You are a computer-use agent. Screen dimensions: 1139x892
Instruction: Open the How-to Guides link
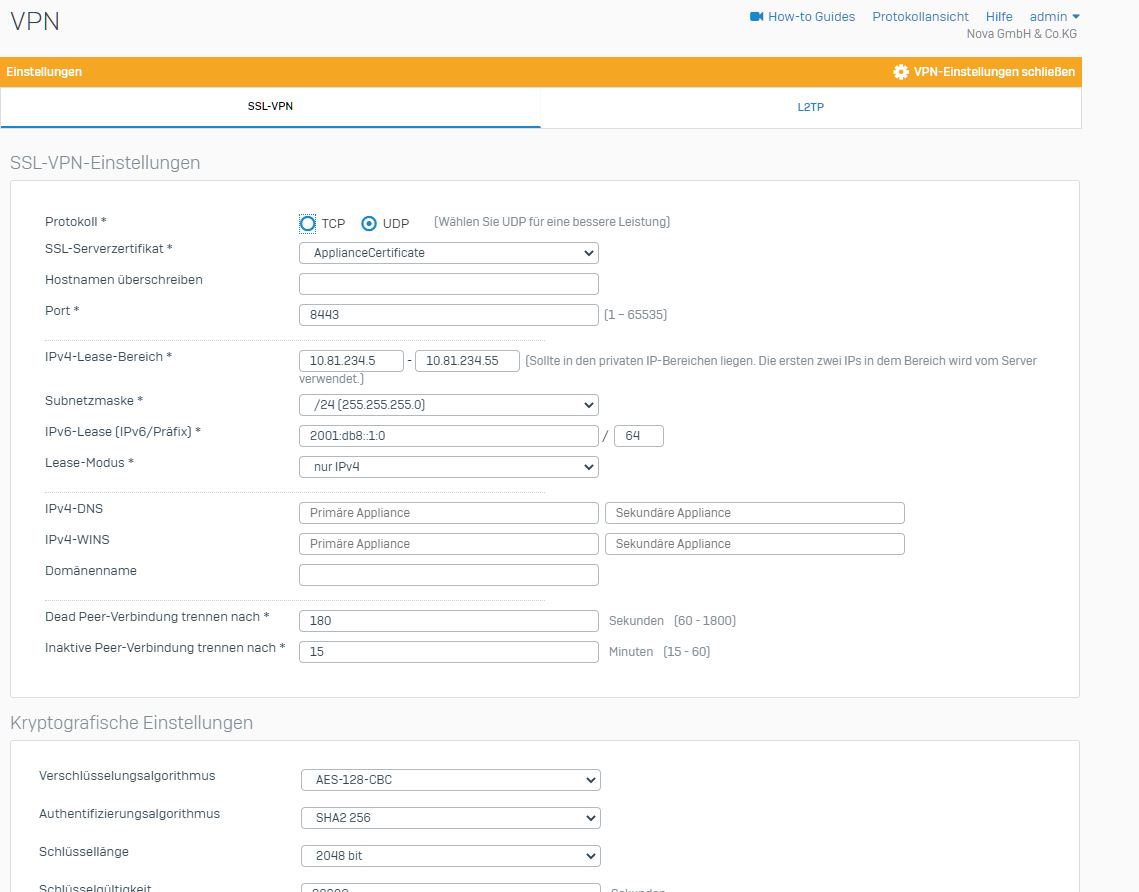click(811, 16)
